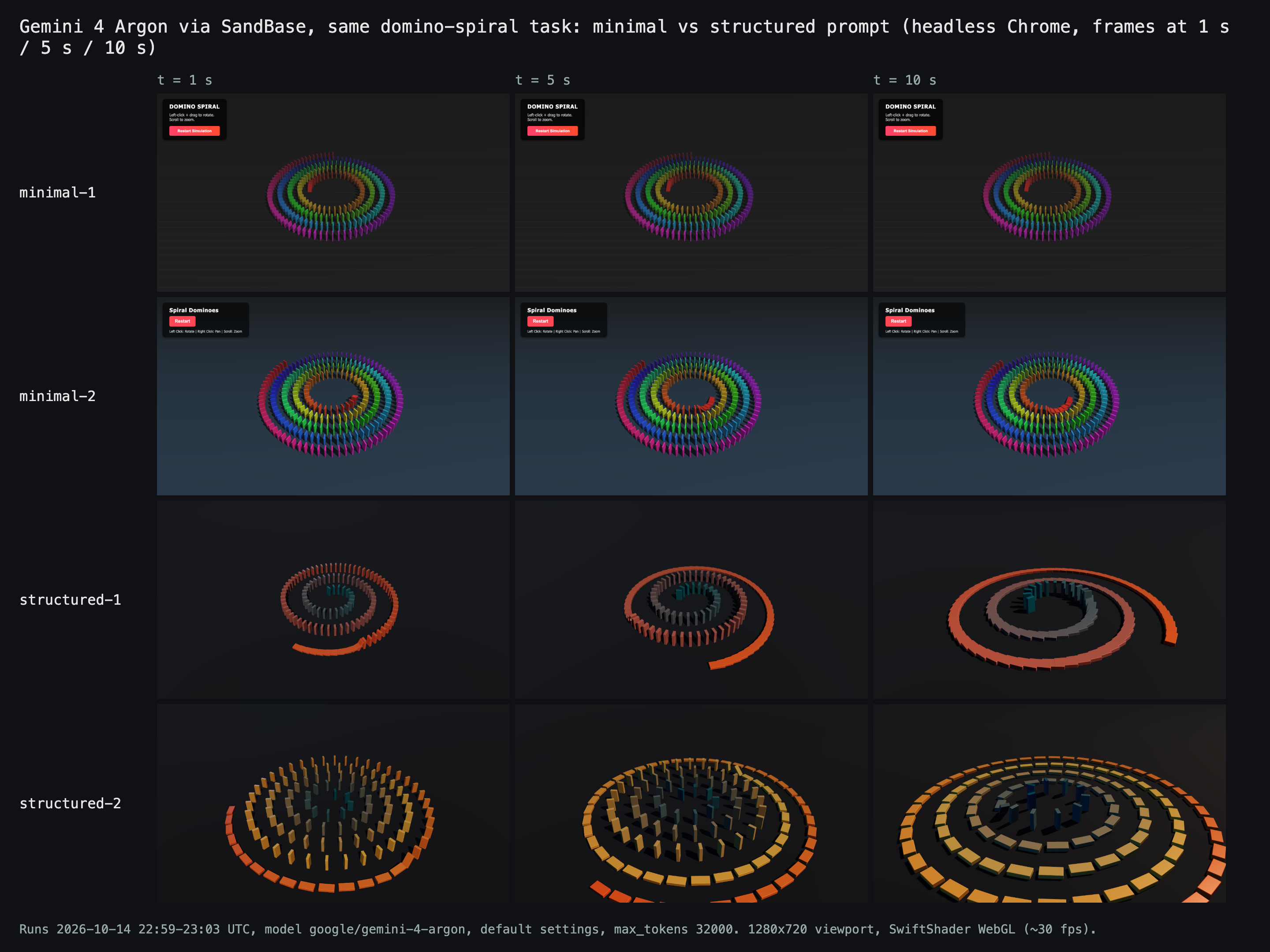Open the structured-2 frame at t=5s
The image size is (1270, 952).
click(691, 803)
